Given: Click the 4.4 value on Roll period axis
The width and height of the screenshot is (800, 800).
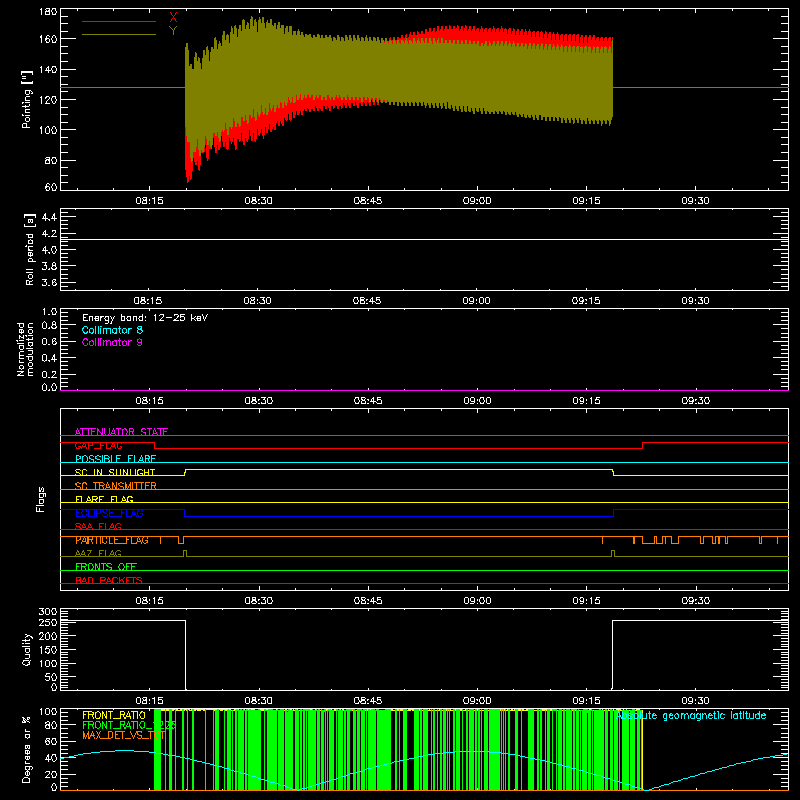Looking at the screenshot, I should [x=49, y=217].
